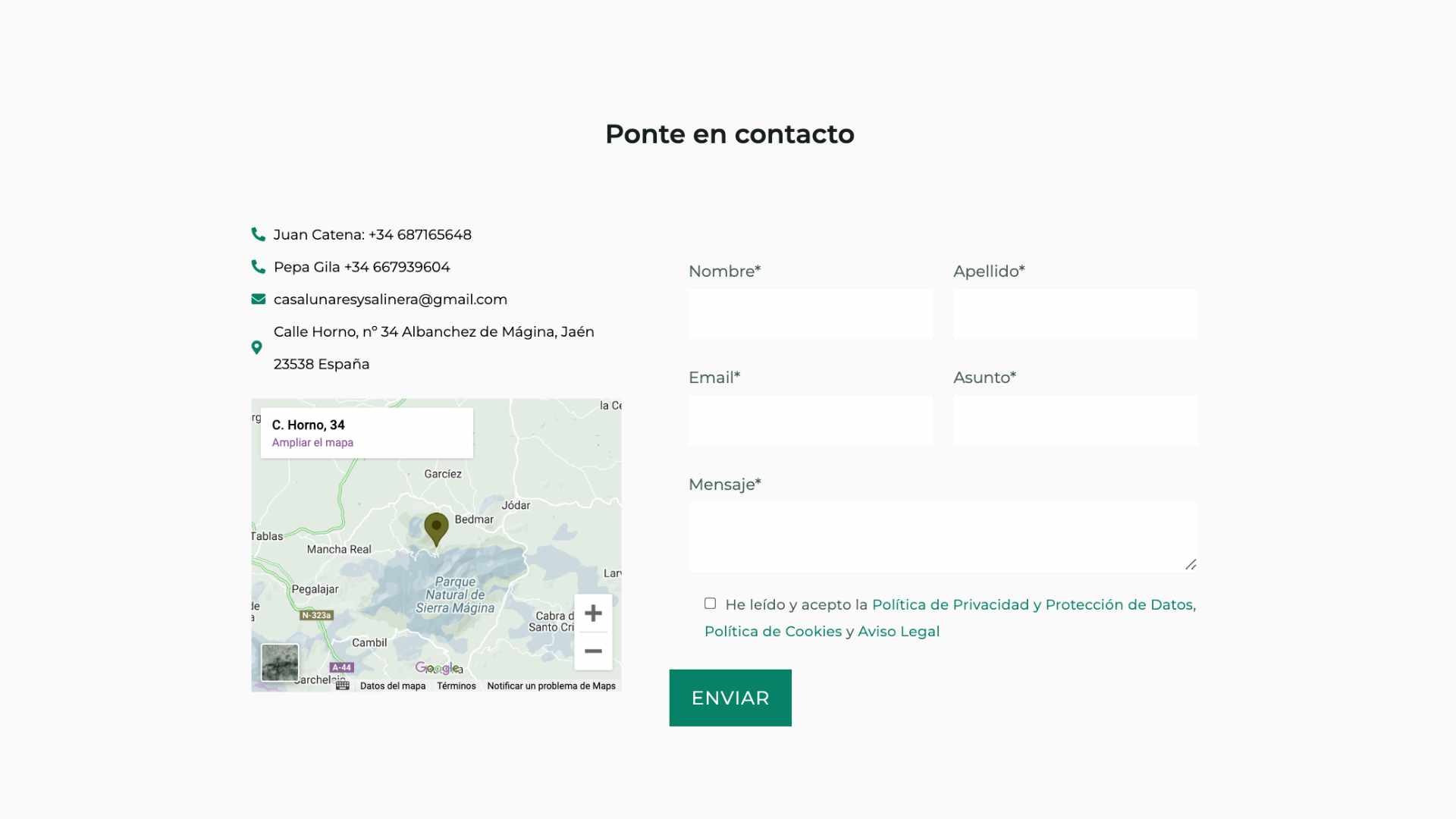
Task: Open Política de Privacidad y Protección de Datos link
Action: 1034,604
